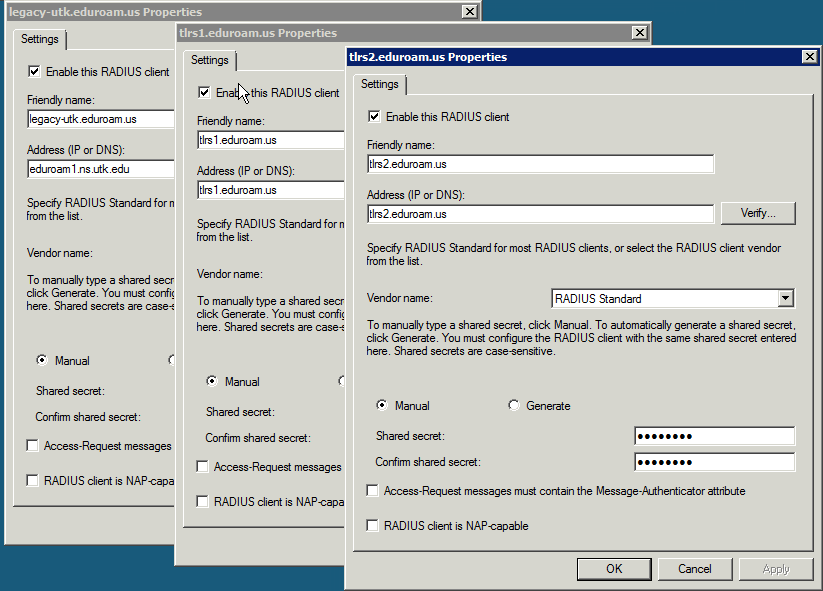Select Manual radio in legacy-utk window
The image size is (823, 591).
(41, 360)
